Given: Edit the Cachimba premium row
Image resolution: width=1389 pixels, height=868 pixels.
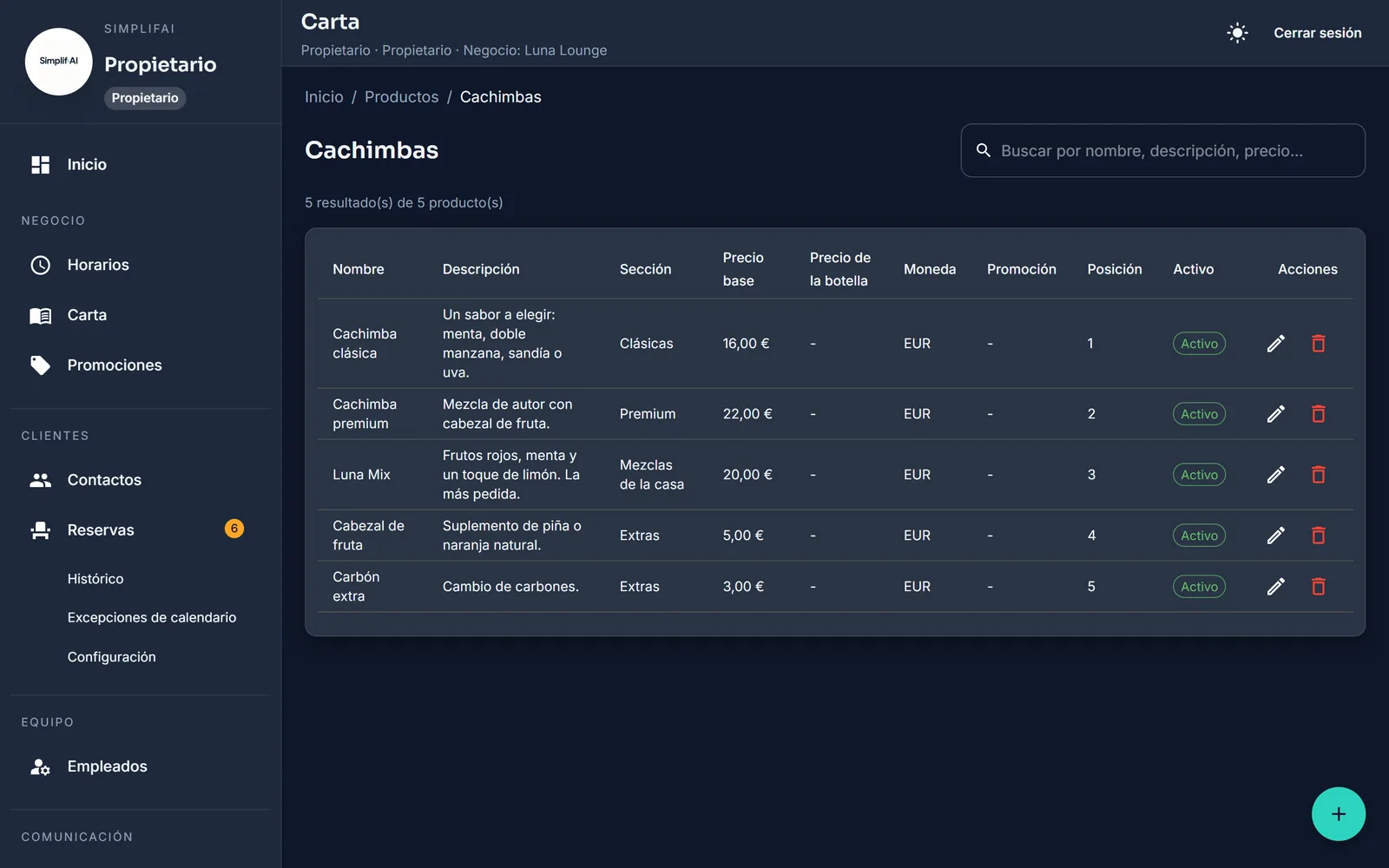Looking at the screenshot, I should coord(1275,414).
